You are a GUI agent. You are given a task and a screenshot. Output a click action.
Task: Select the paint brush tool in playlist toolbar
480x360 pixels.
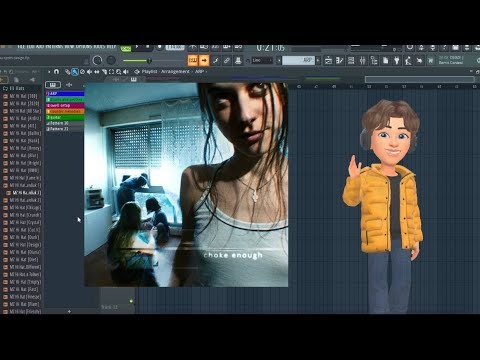(75, 72)
